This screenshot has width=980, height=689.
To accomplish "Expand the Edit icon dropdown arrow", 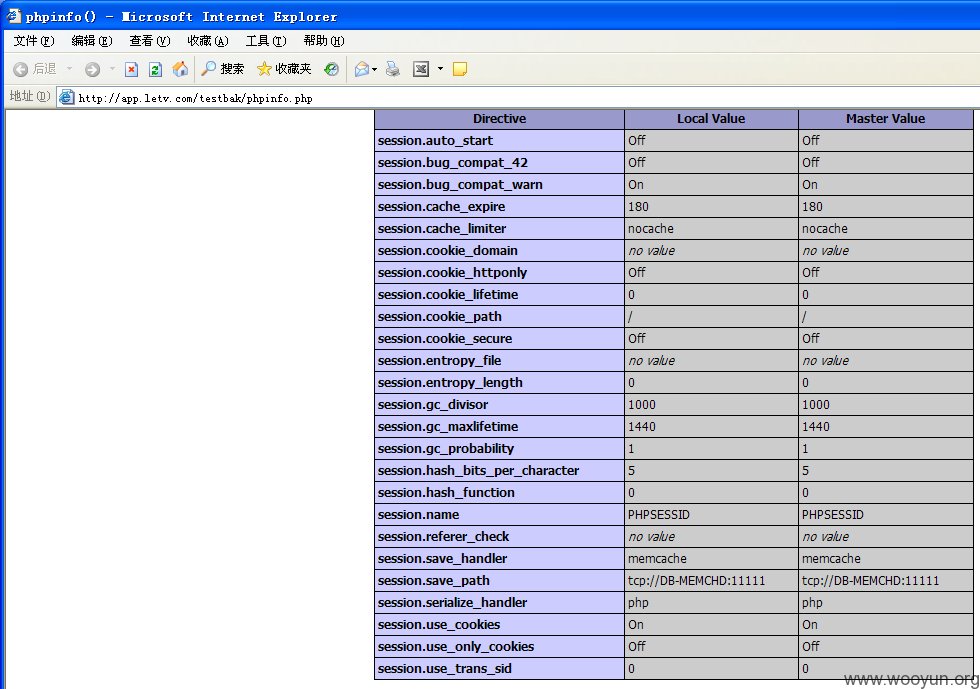I will click(440, 69).
